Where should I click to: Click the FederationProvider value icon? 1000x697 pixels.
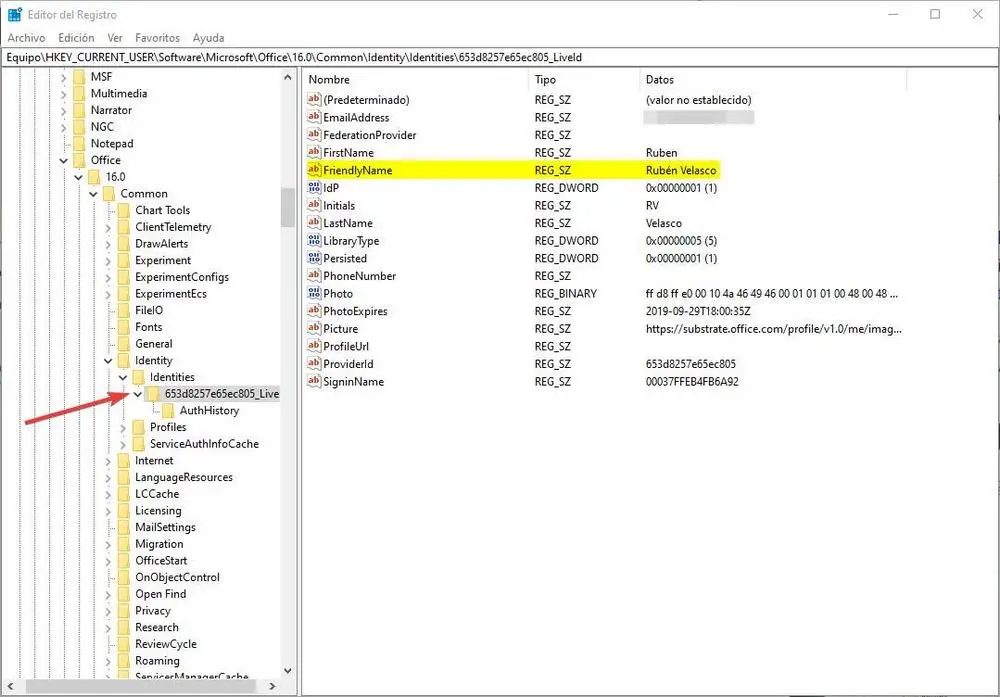[314, 135]
